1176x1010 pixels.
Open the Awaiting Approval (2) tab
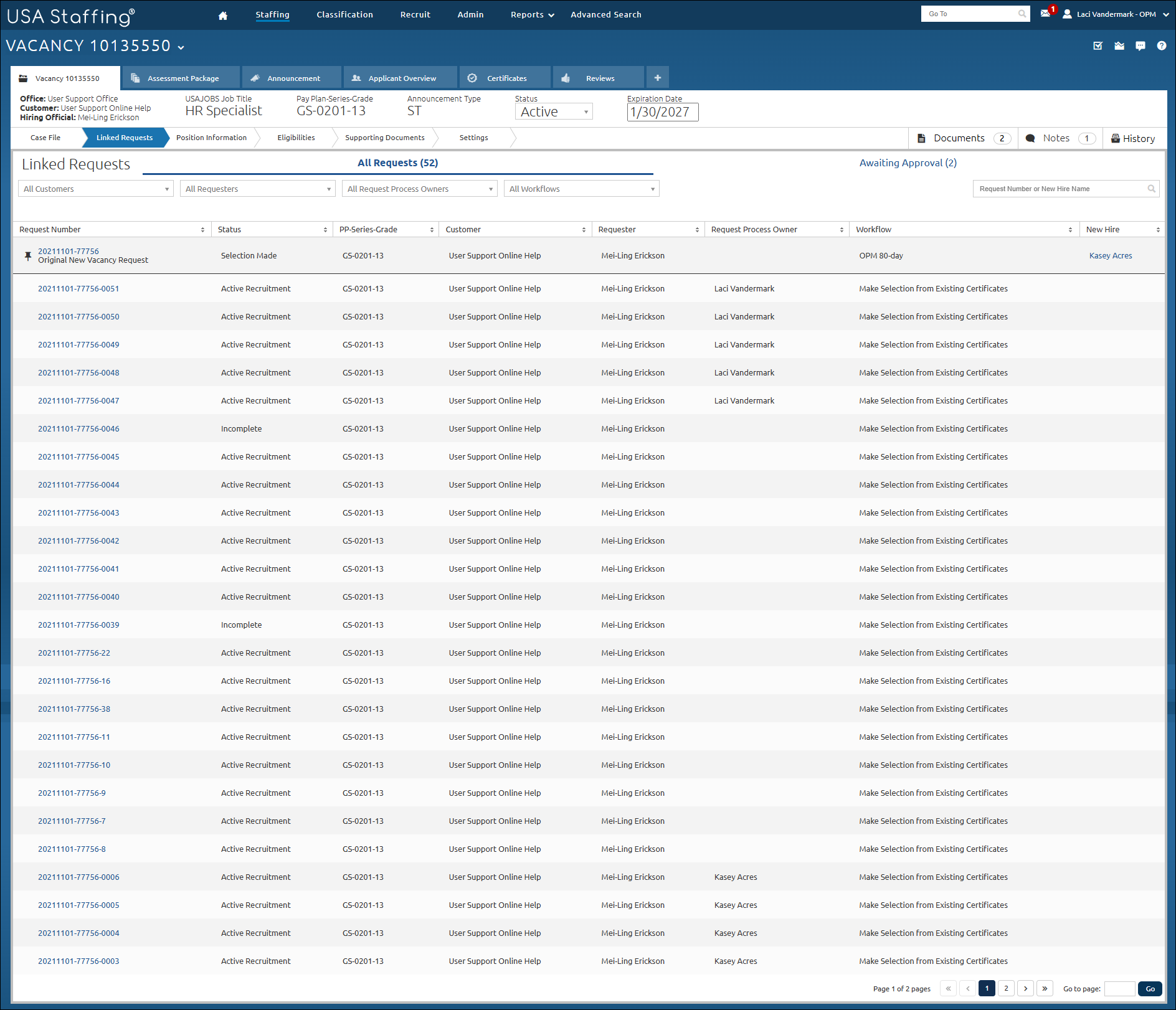pyautogui.click(x=908, y=163)
